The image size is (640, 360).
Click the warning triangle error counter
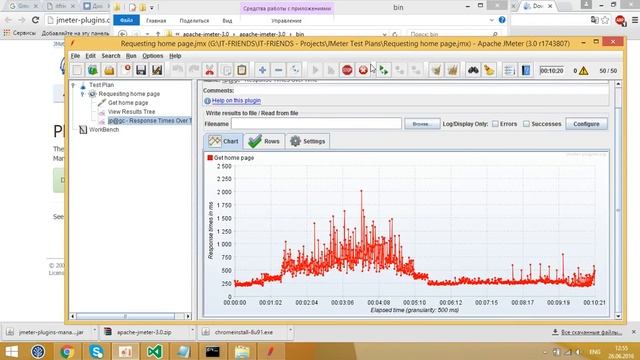[584, 71]
